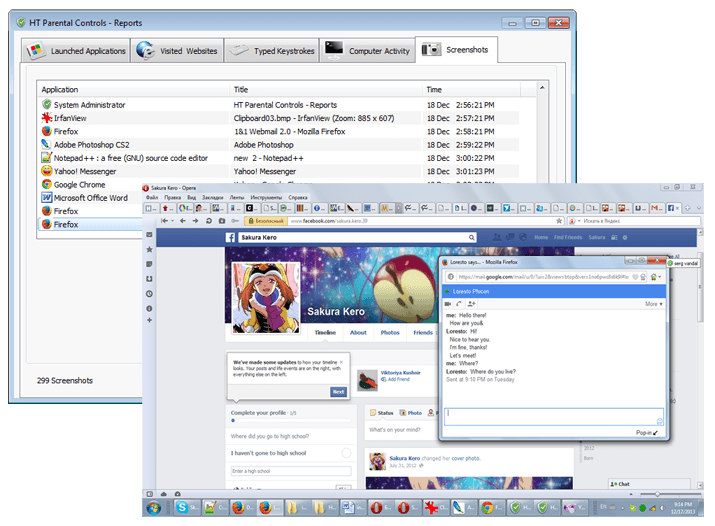Click the Facebook logo icon
715x526 pixels.
pos(230,237)
